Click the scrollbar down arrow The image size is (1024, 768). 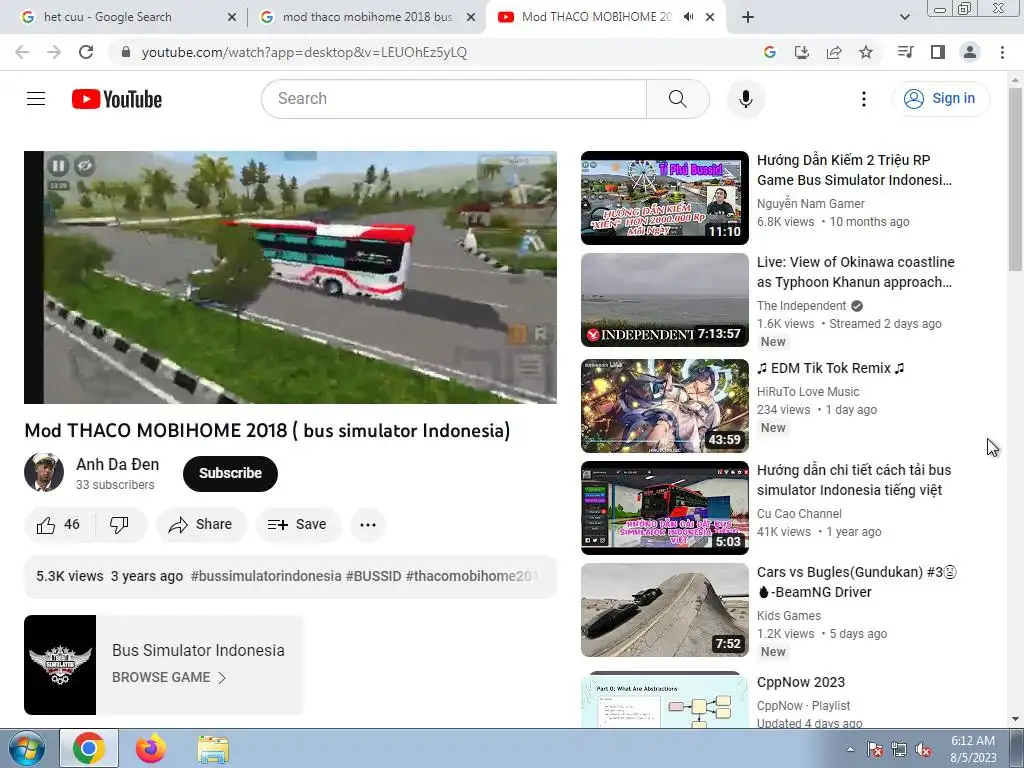point(1015,719)
